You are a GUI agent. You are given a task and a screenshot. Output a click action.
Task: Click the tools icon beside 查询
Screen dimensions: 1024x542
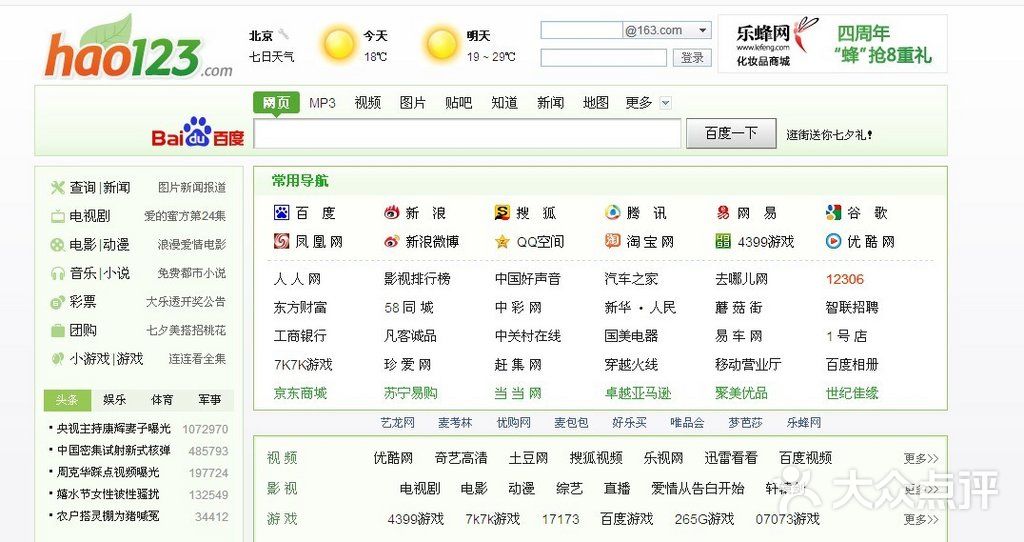(x=57, y=187)
